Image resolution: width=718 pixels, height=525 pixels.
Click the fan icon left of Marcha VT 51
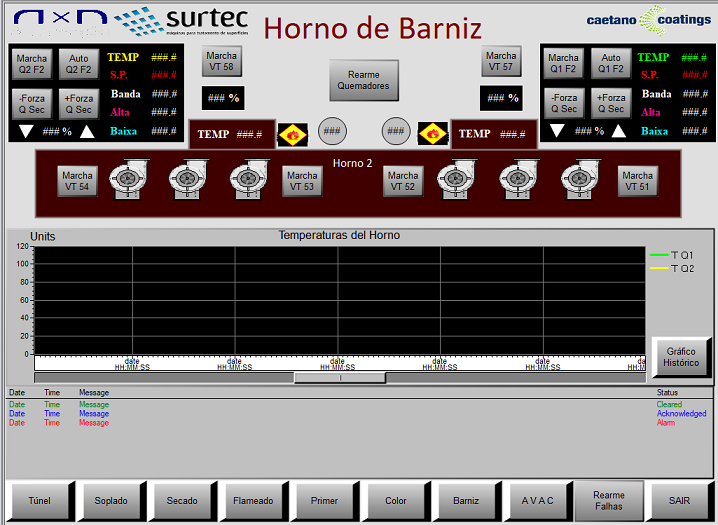click(x=579, y=180)
